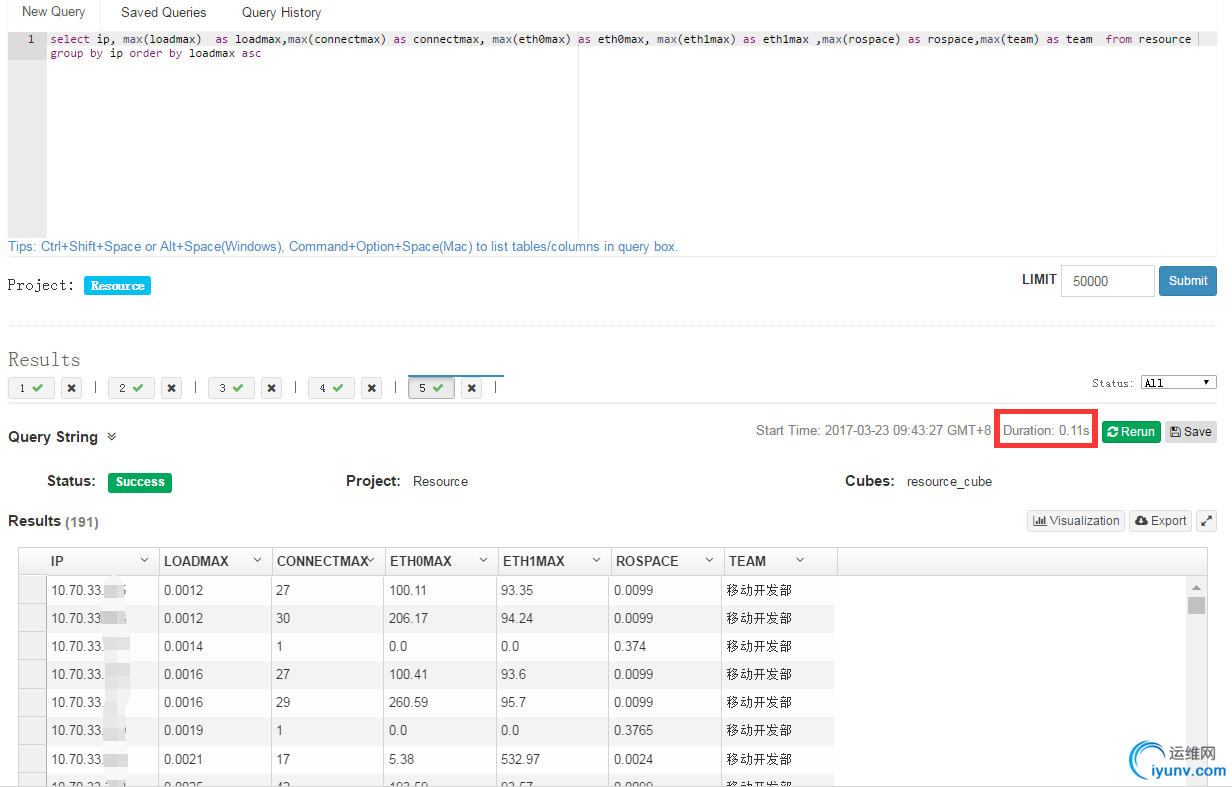Click ETH0MAX cell 206.17
Viewport: 1232px width, 787px height.
coord(442,619)
